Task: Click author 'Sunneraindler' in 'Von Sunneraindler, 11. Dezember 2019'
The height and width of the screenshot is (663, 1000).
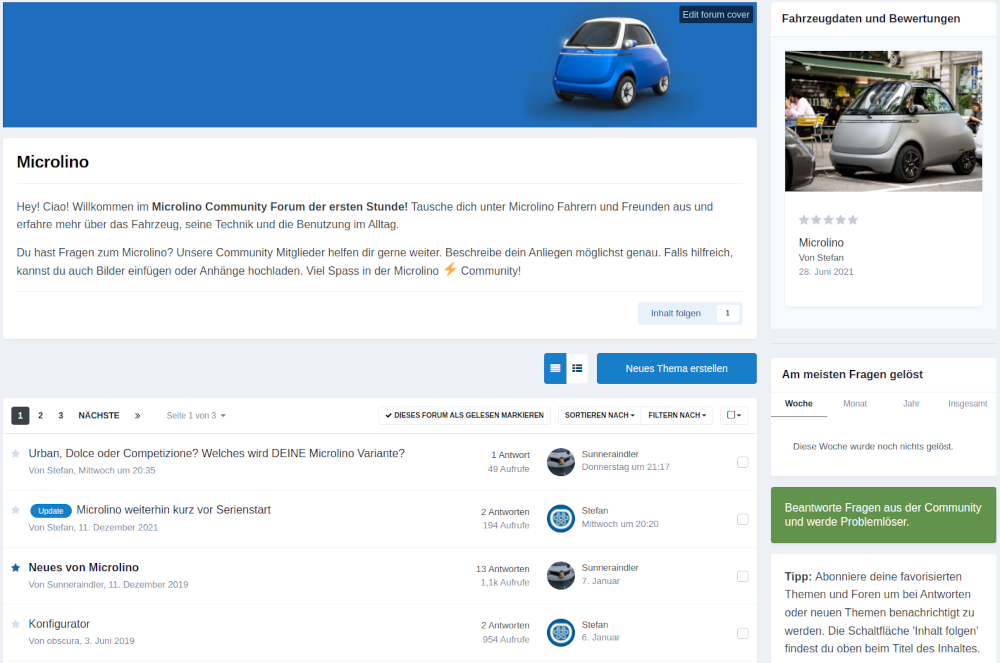Action: (x=75, y=585)
